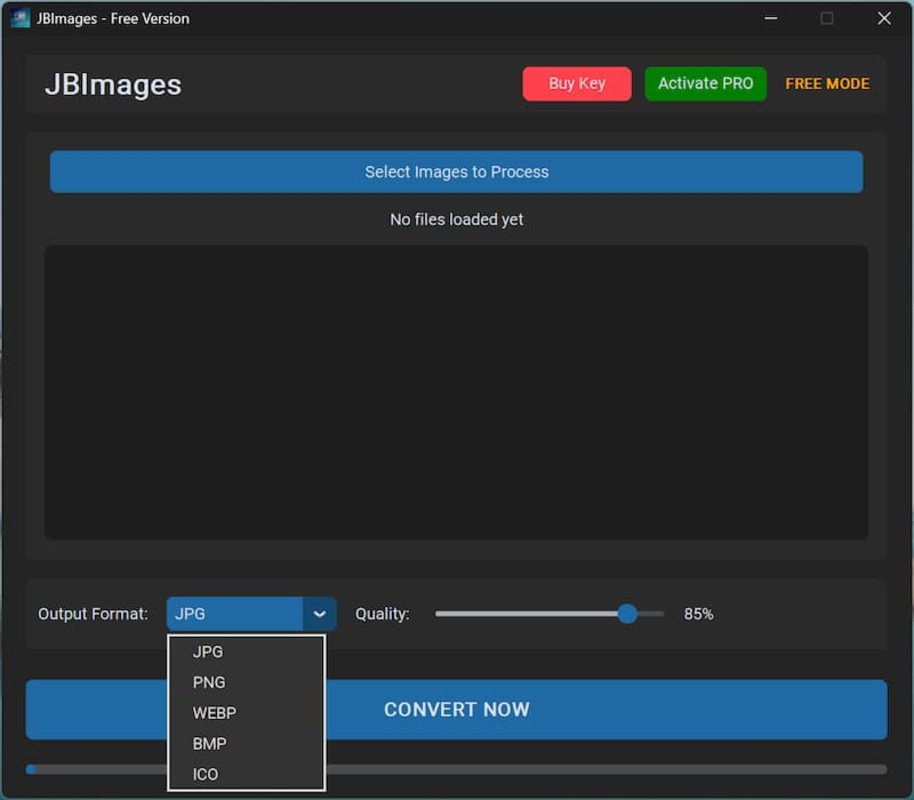Start conversion with CONVERT NOW
This screenshot has width=914, height=800.
pos(457,709)
